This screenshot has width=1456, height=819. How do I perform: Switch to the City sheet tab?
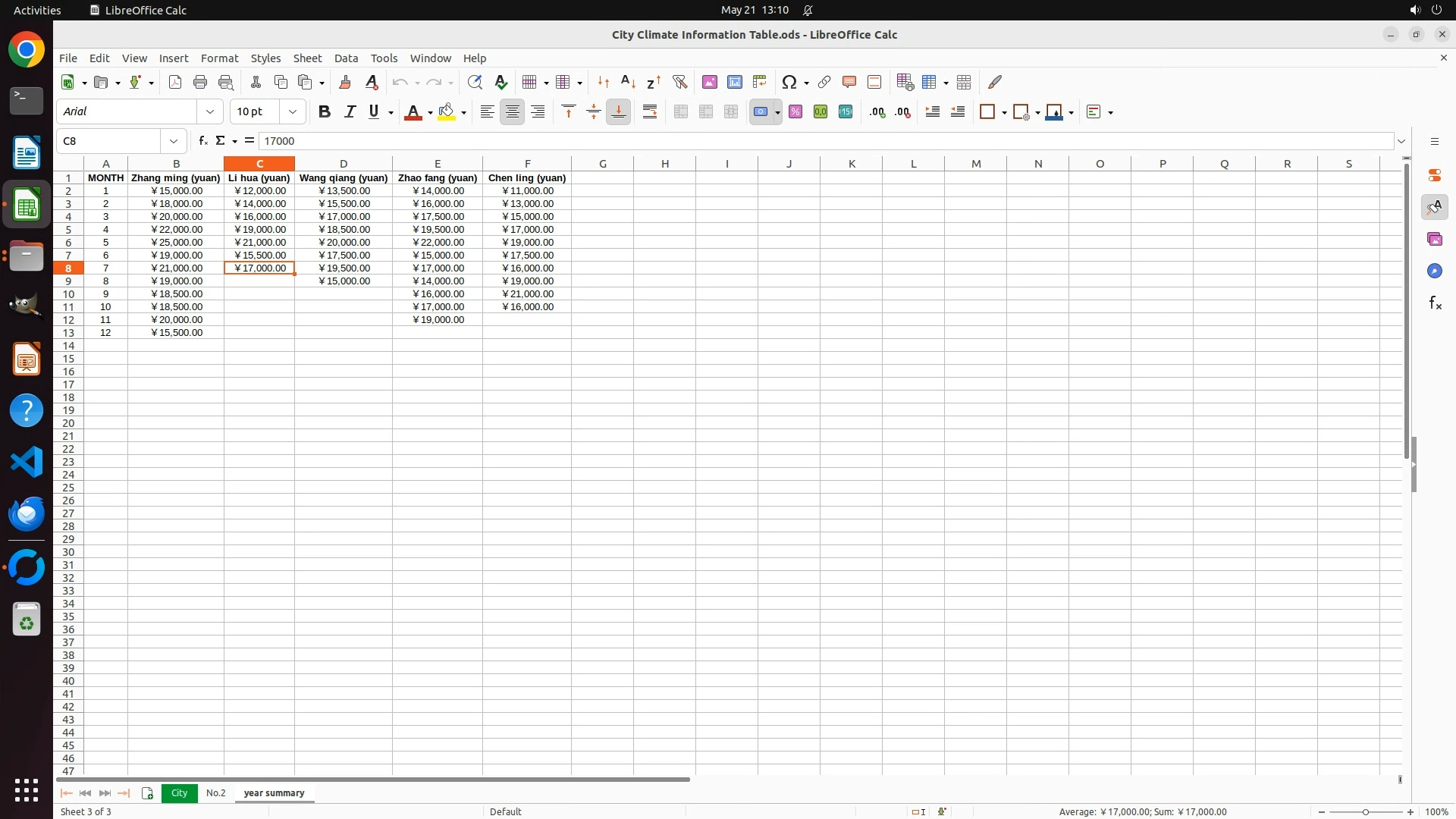click(179, 792)
